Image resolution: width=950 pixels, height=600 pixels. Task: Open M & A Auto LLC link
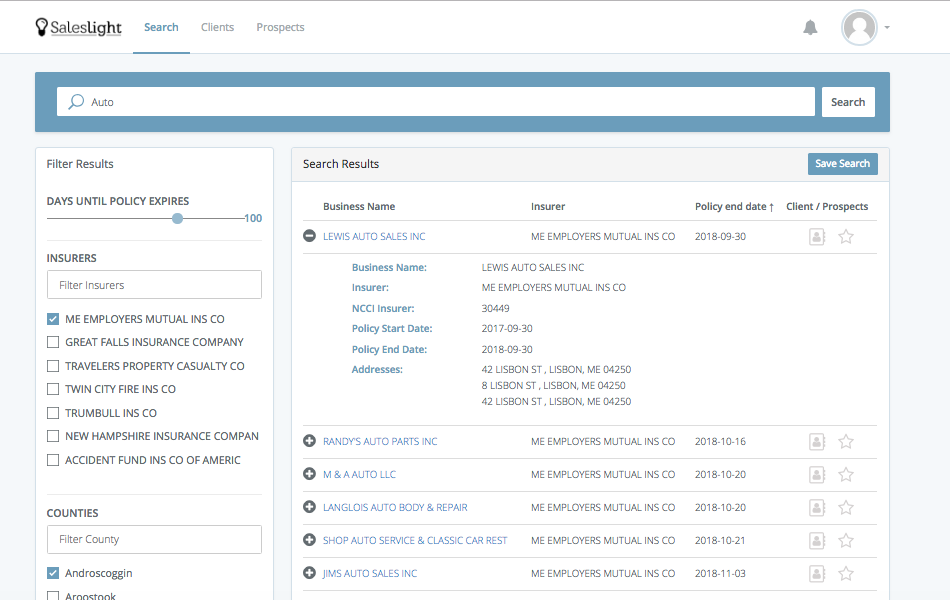point(359,475)
